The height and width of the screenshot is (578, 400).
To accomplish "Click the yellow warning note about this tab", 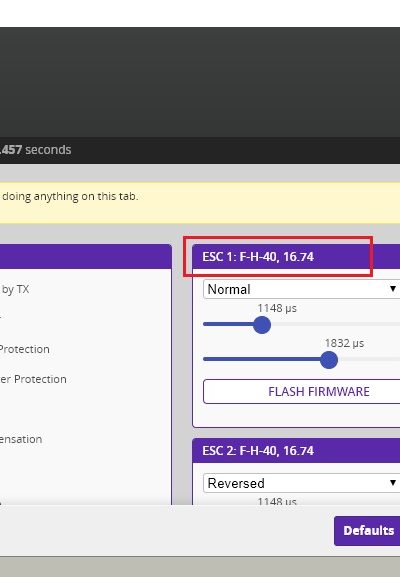I will coord(200,203).
